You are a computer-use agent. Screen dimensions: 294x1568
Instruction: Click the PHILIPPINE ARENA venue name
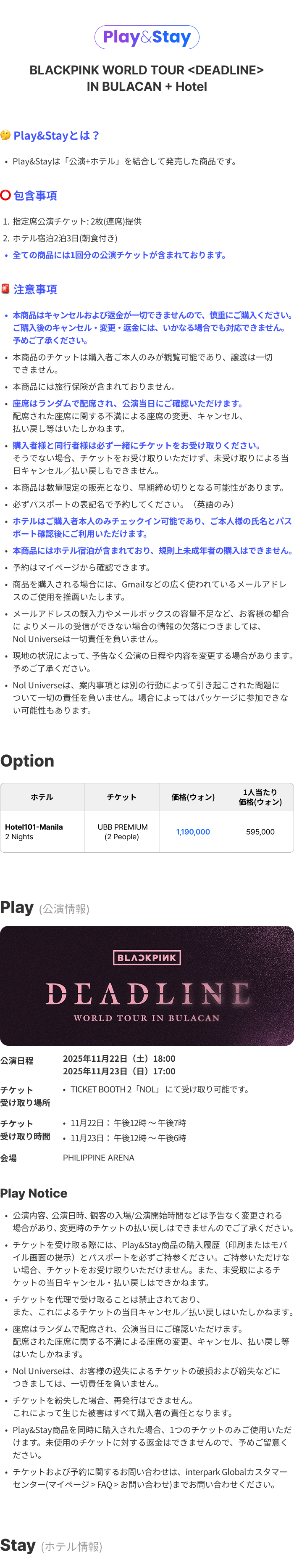click(98, 1158)
